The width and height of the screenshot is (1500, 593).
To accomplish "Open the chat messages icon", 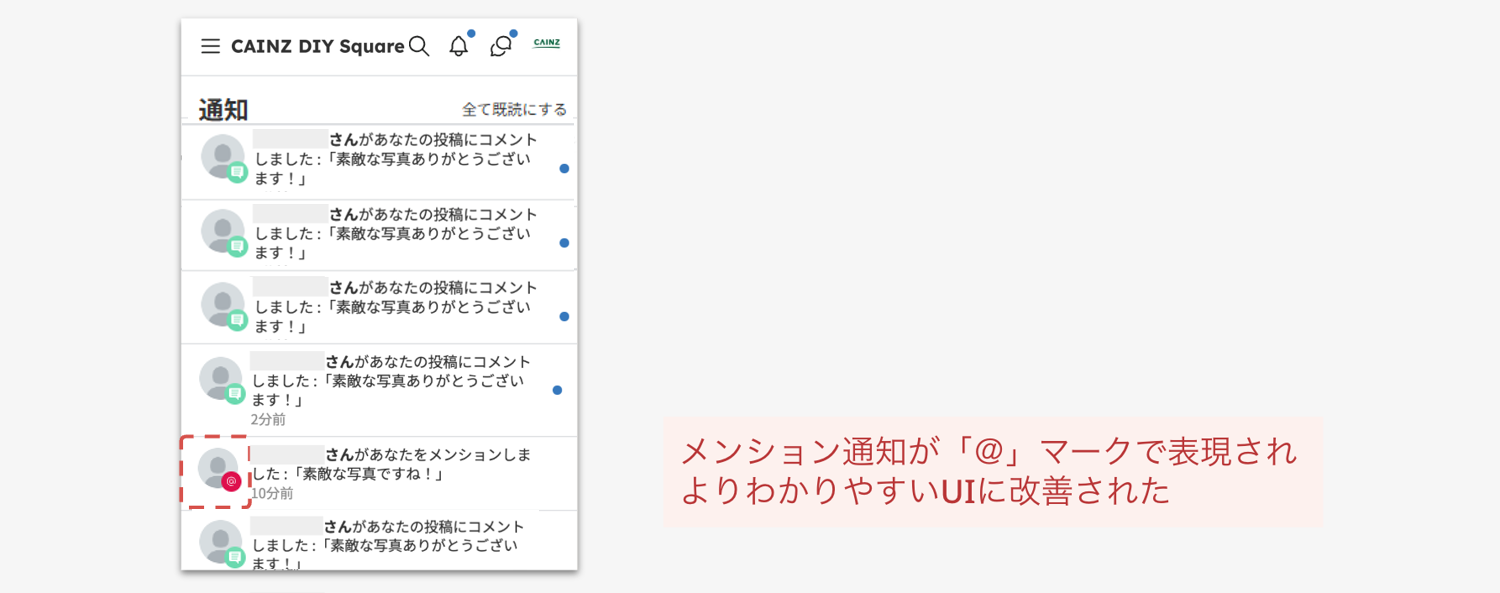I will point(501,46).
